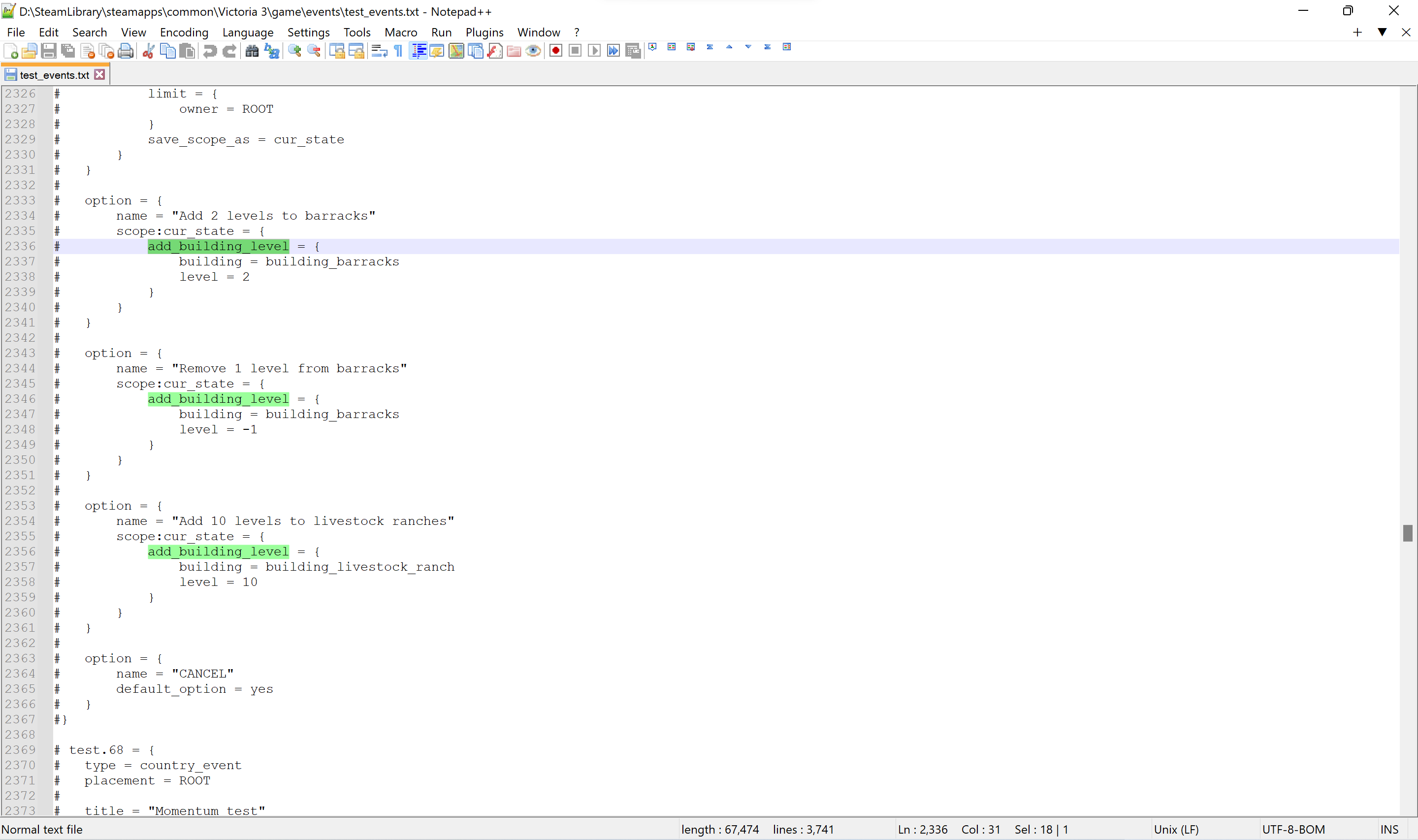Viewport: 1418px width, 840px height.
Task: Click the Cut scissors icon
Action: pyautogui.click(x=148, y=51)
